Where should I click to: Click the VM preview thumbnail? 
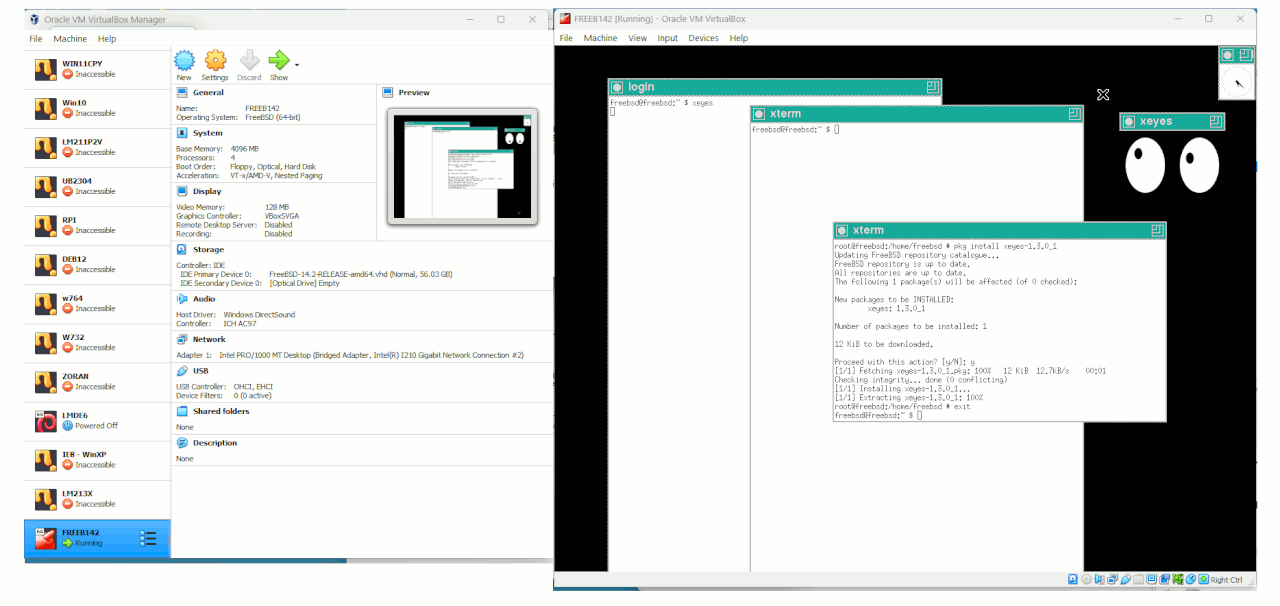(x=462, y=166)
